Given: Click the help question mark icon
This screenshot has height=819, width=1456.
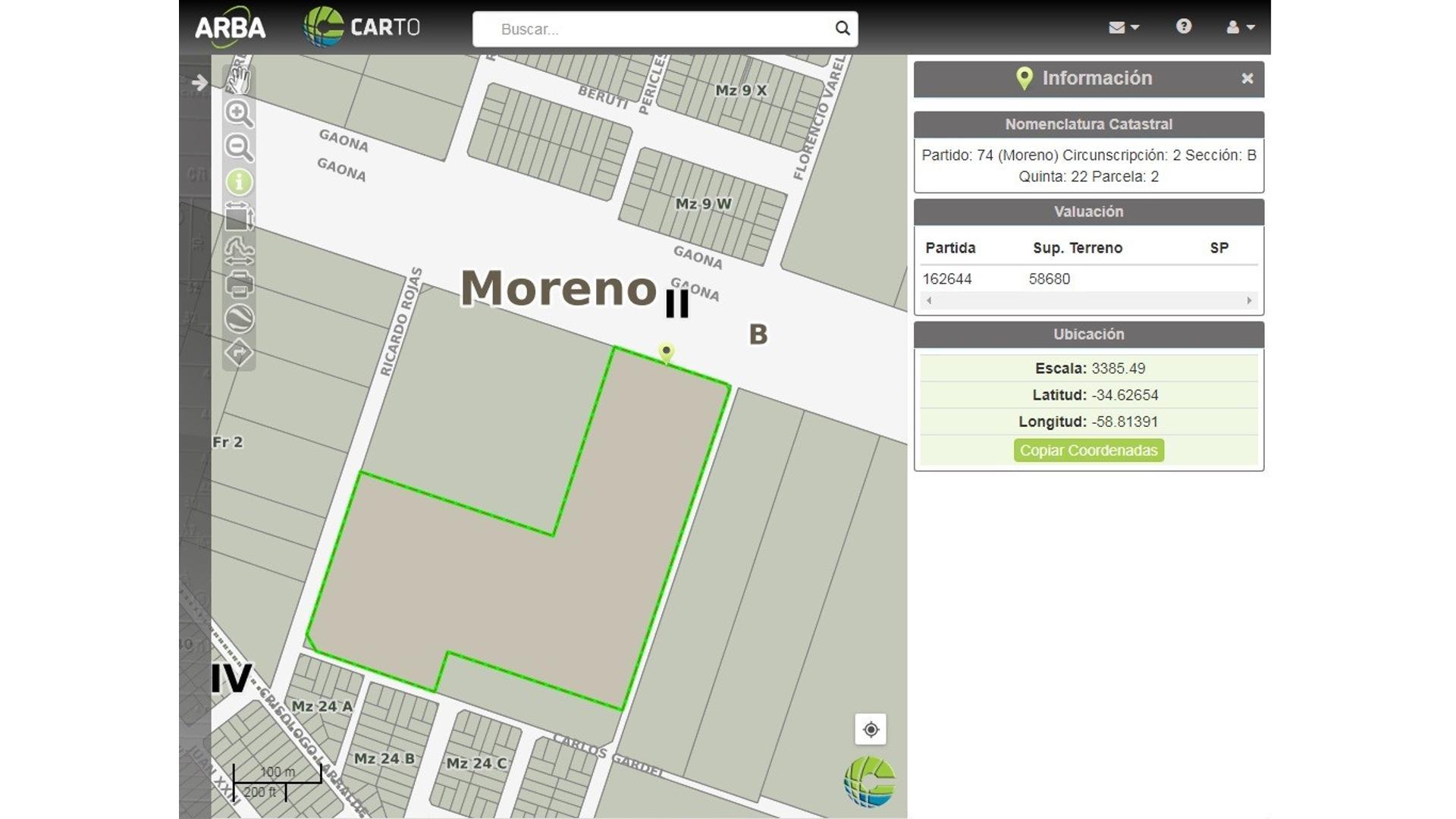Looking at the screenshot, I should click(1183, 27).
